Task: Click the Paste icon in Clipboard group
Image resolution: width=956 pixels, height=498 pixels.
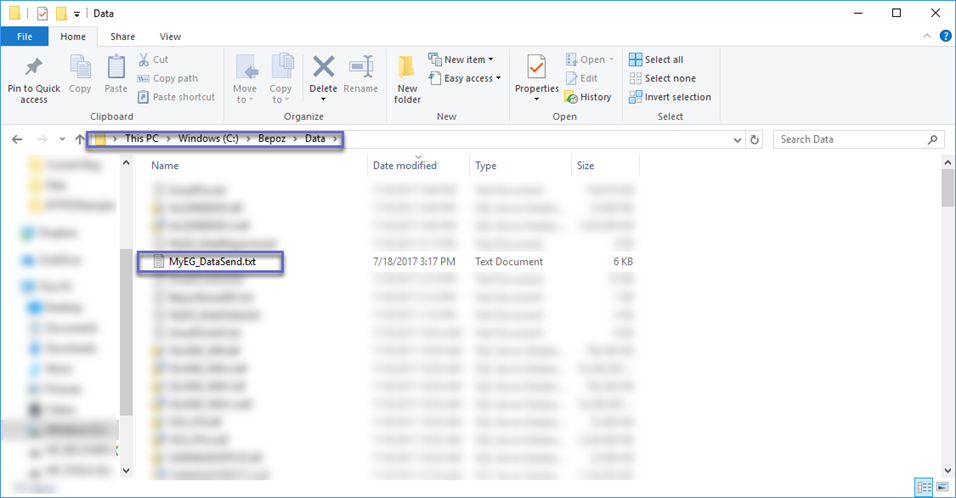Action: (x=116, y=68)
